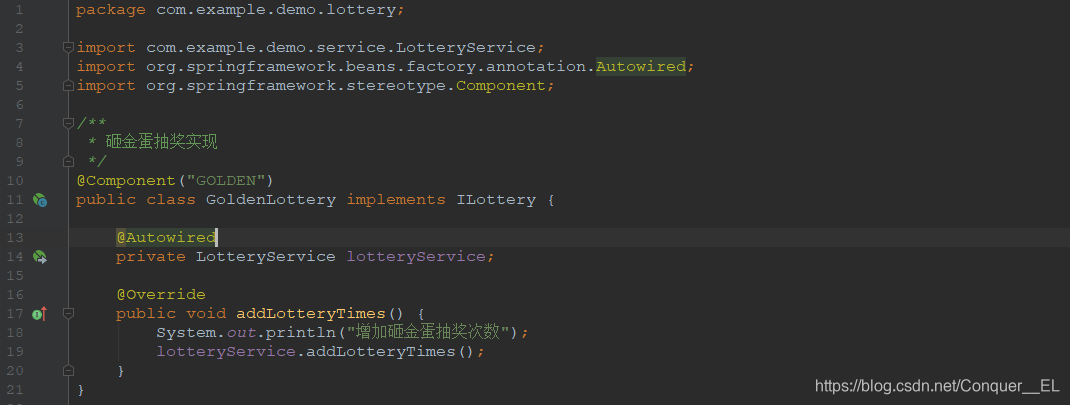Click highlighted Autowired in the import statement
1070x405 pixels.
point(641,66)
